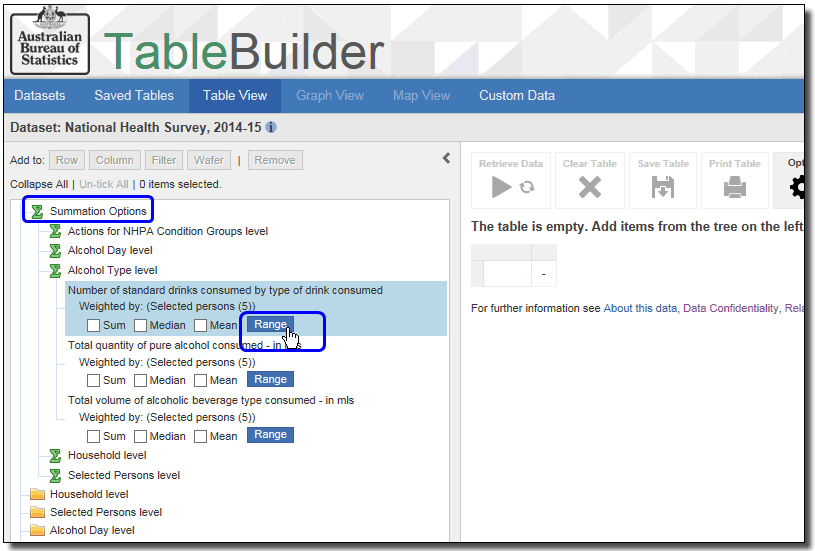Click the Print Table printer icon
The width and height of the screenshot is (815, 551).
click(x=734, y=187)
